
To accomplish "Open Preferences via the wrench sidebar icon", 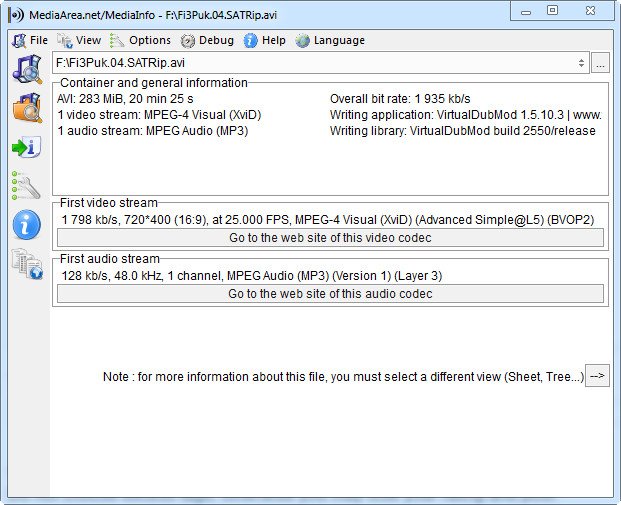I will point(26,186).
